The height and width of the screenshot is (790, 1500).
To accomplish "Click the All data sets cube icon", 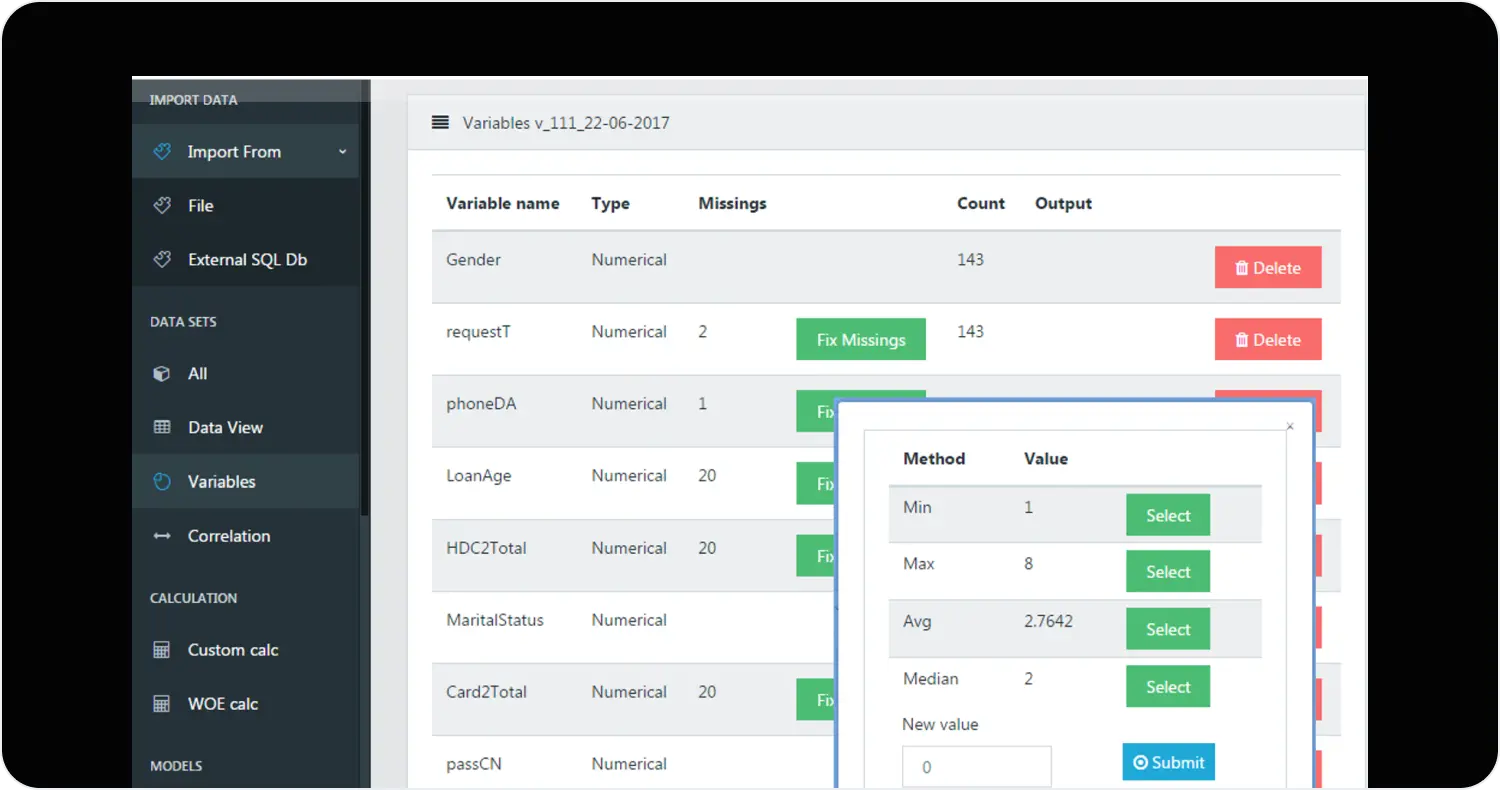I will [162, 373].
